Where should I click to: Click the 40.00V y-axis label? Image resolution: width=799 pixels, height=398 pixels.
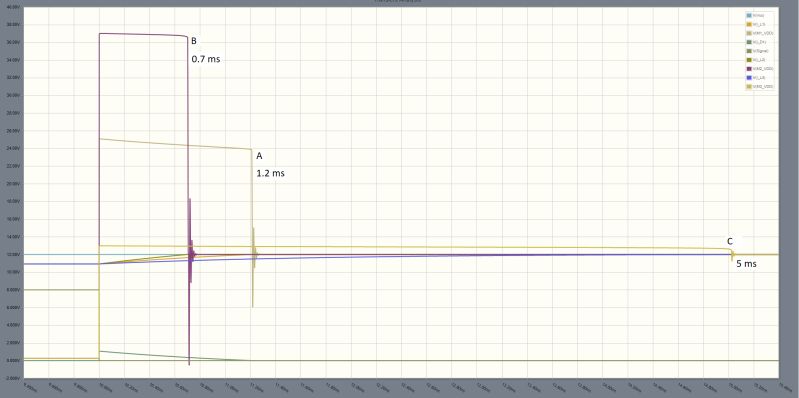click(x=12, y=7)
